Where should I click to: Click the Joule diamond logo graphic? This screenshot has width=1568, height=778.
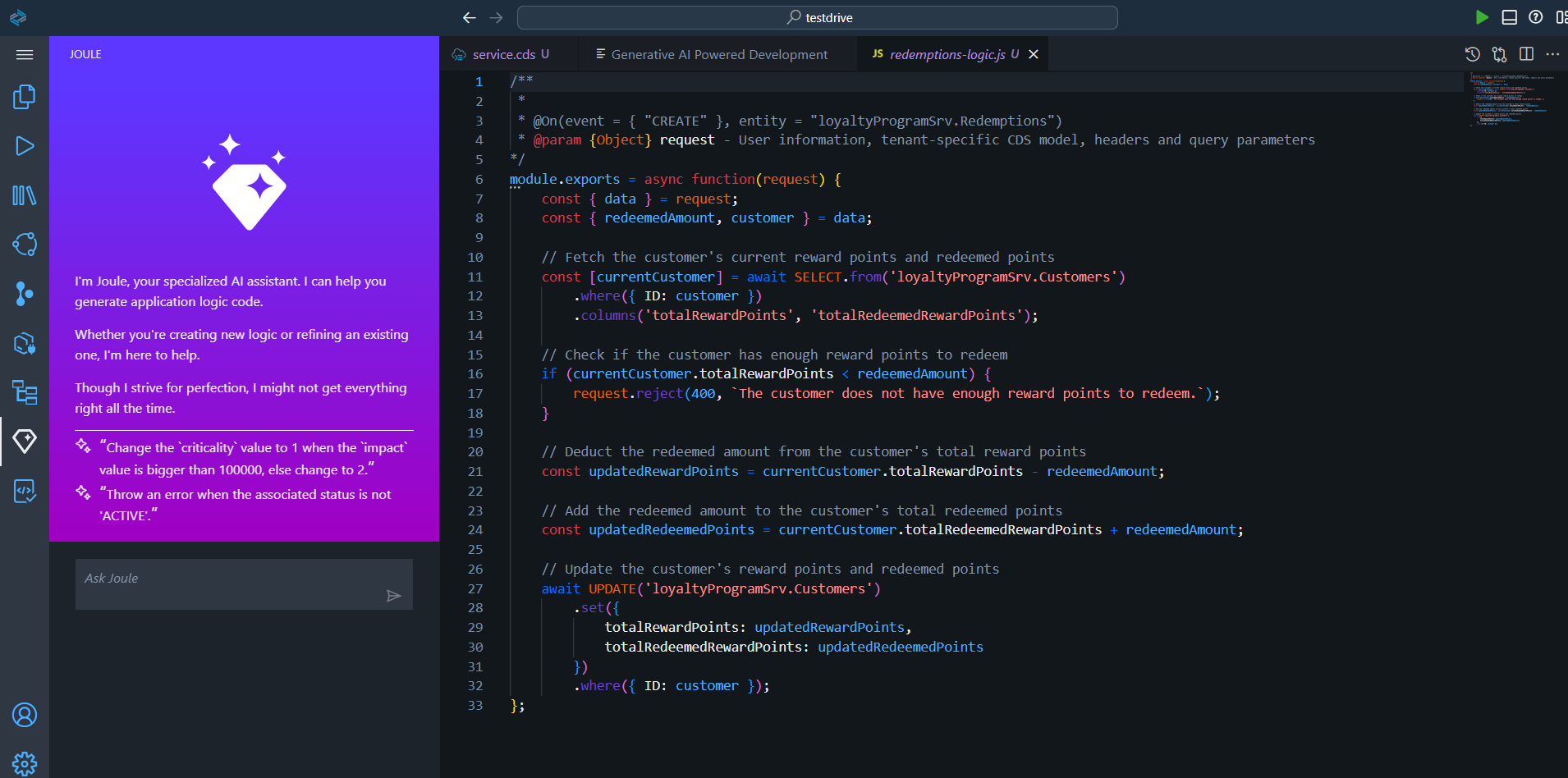pos(245,182)
